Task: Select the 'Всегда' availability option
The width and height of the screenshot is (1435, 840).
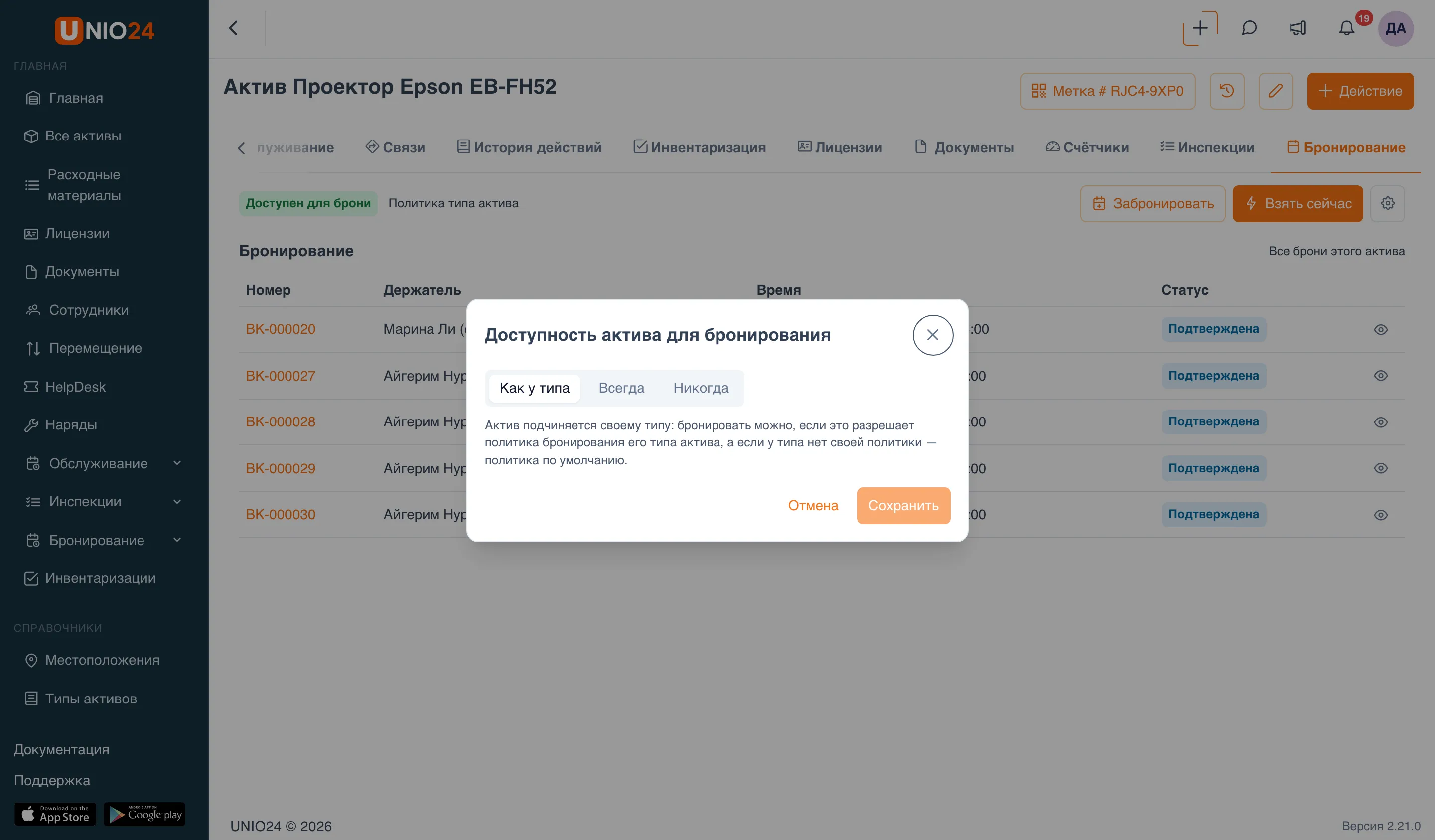Action: [x=621, y=388]
